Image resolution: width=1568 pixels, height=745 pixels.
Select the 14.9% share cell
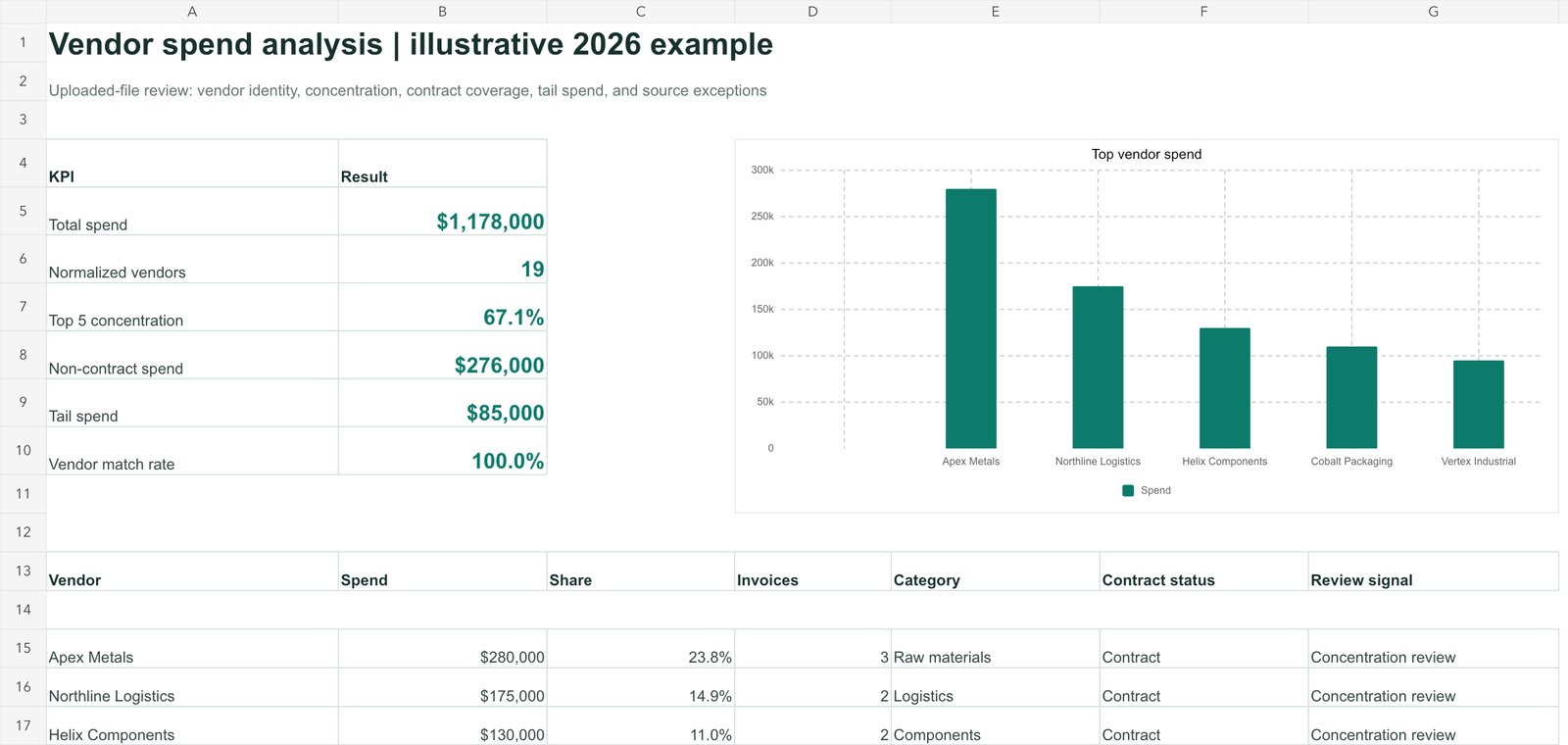pos(641,687)
